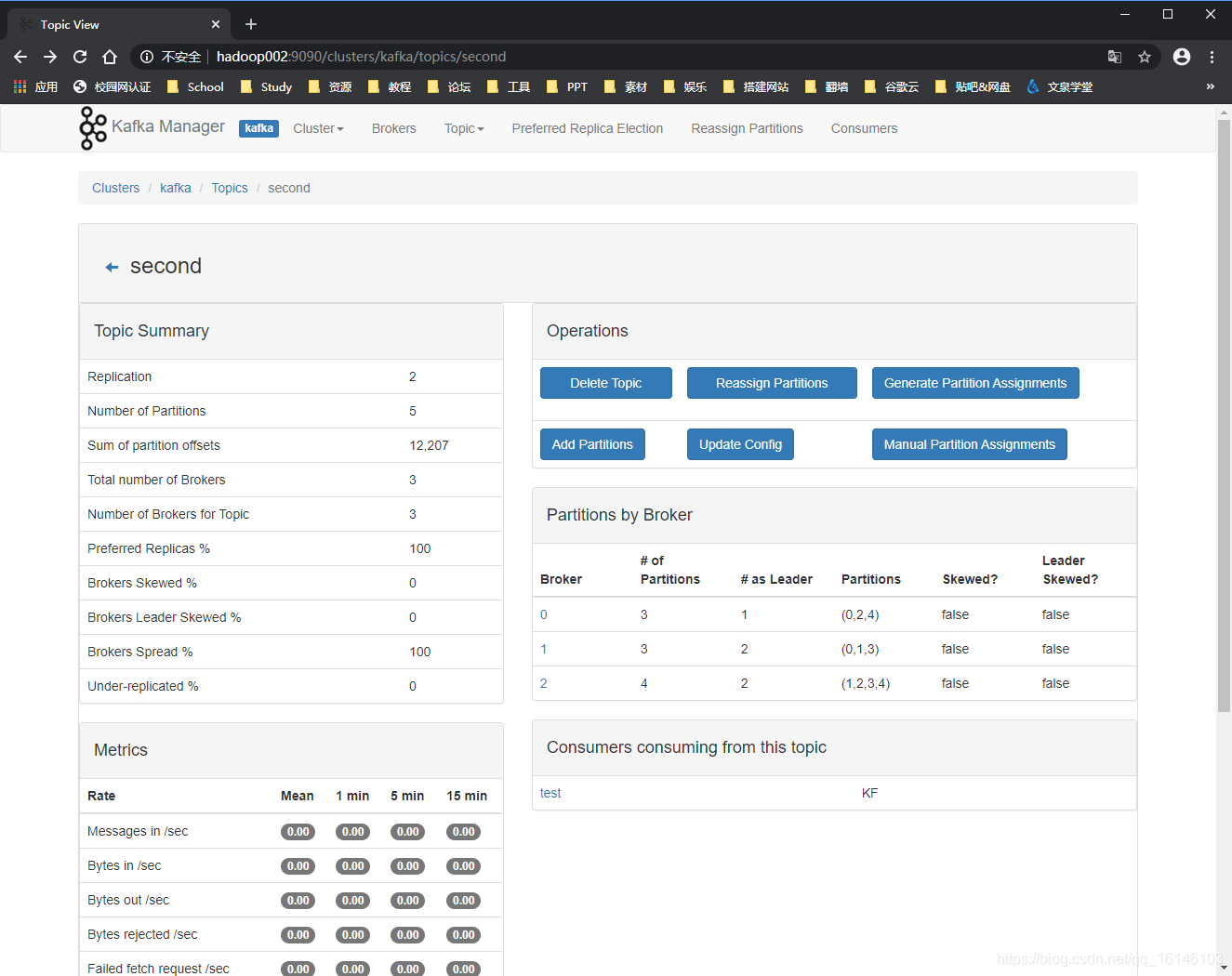The image size is (1232, 976).
Task: Open the 工具 bookmark folder
Action: tap(509, 86)
